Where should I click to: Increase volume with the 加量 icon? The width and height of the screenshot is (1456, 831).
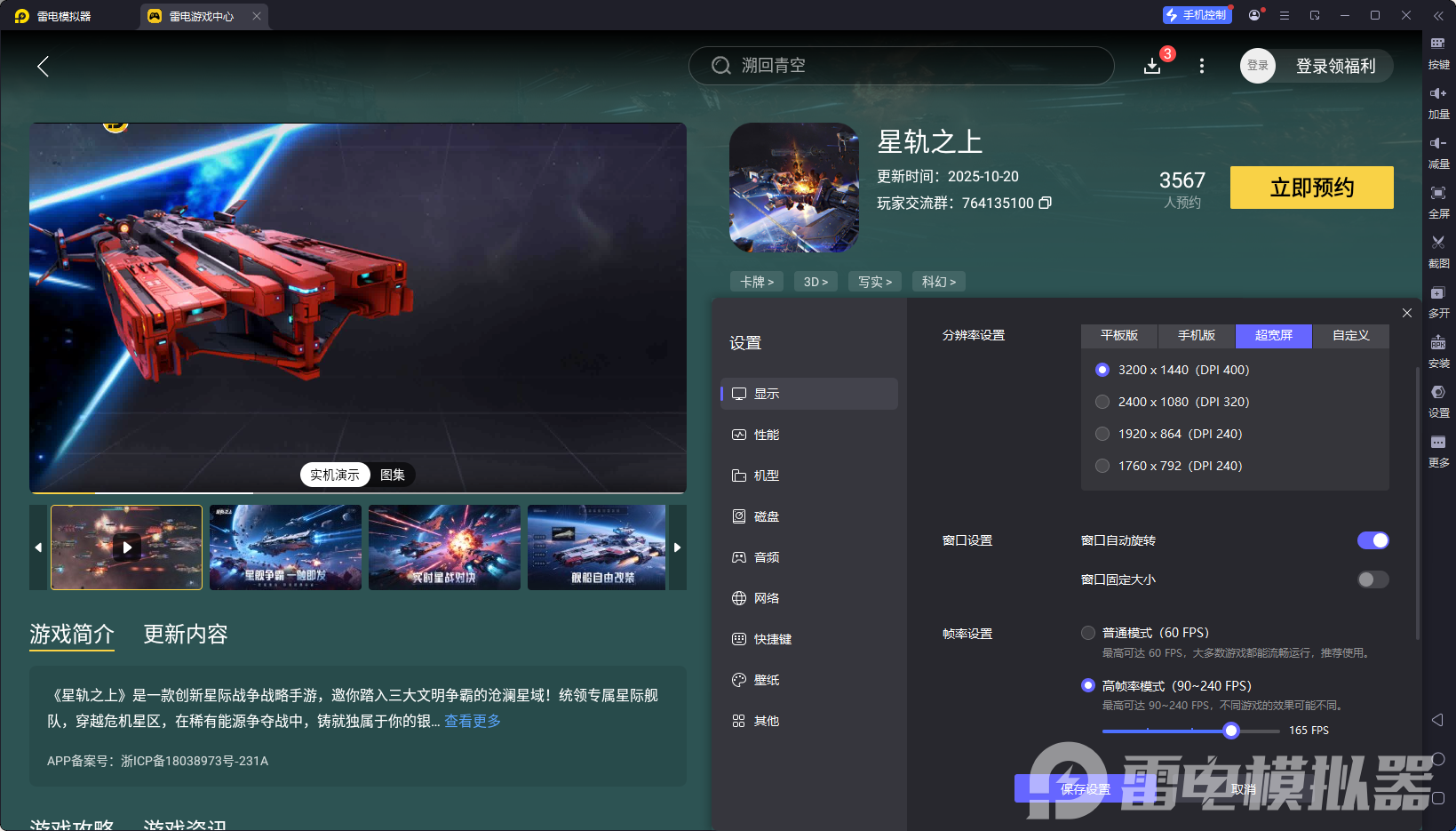(x=1438, y=102)
